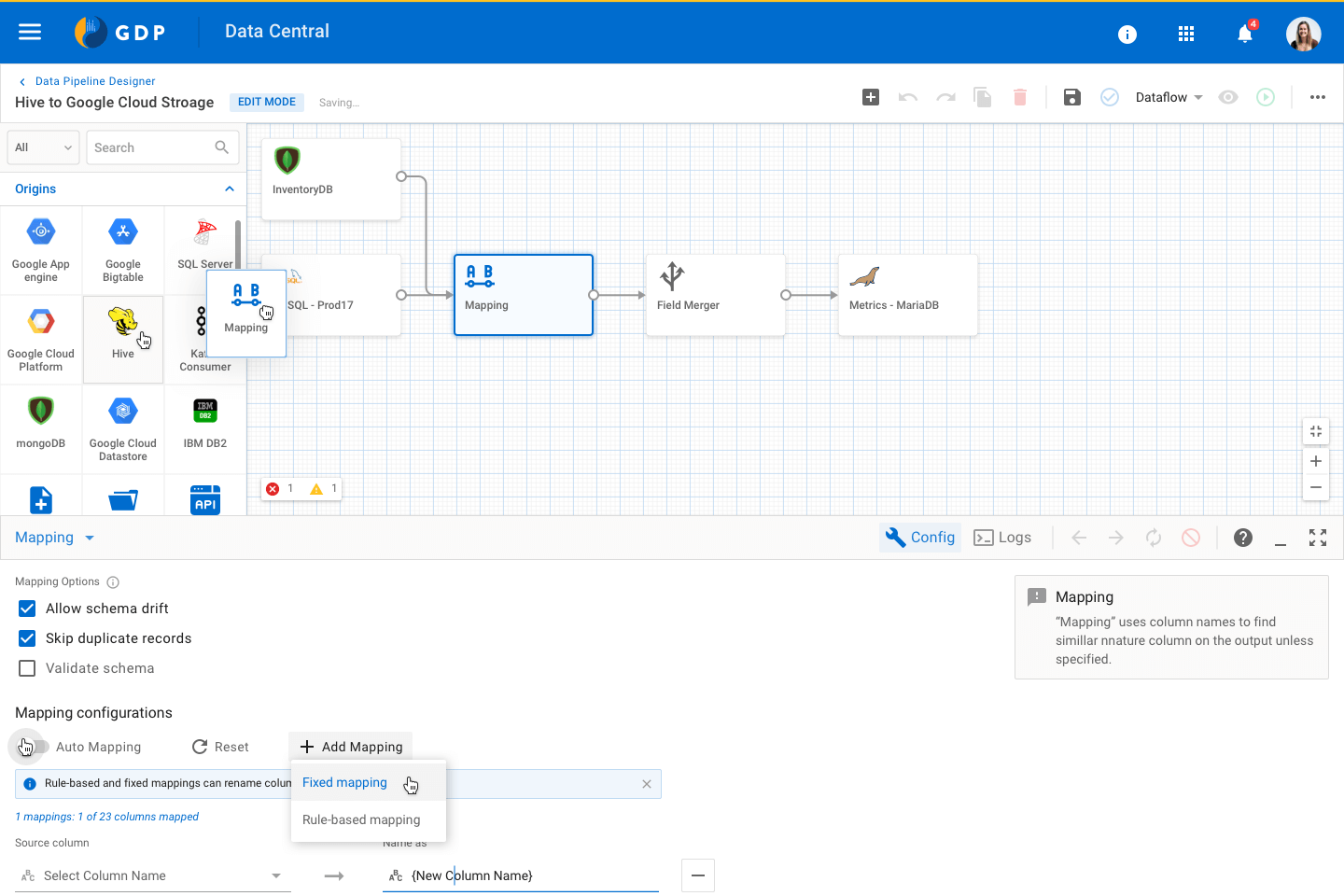Select the mongoDB origin icon
The image size is (1344, 896).
(x=40, y=427)
